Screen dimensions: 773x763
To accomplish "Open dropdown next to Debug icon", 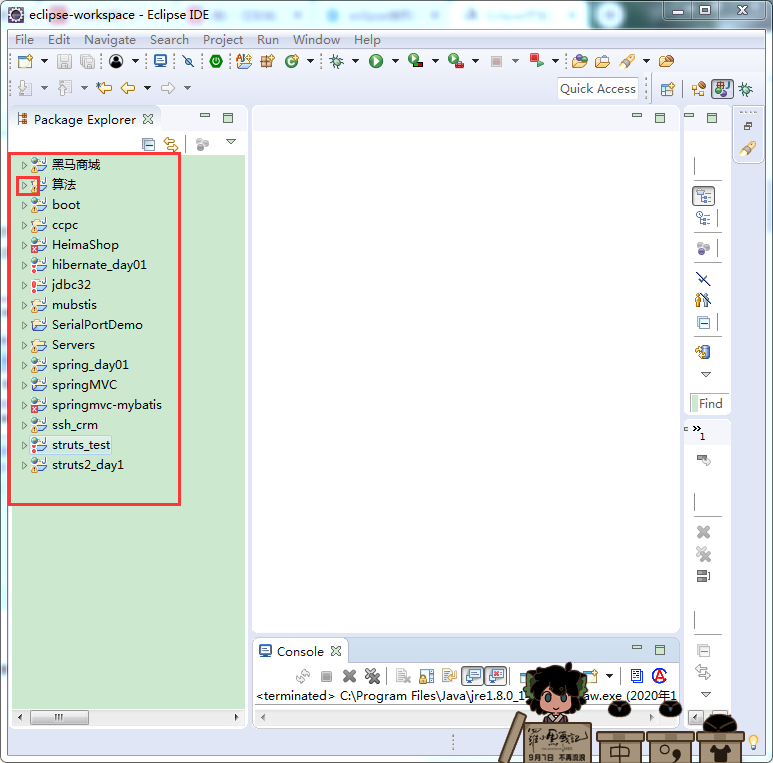I will pyautogui.click(x=355, y=61).
